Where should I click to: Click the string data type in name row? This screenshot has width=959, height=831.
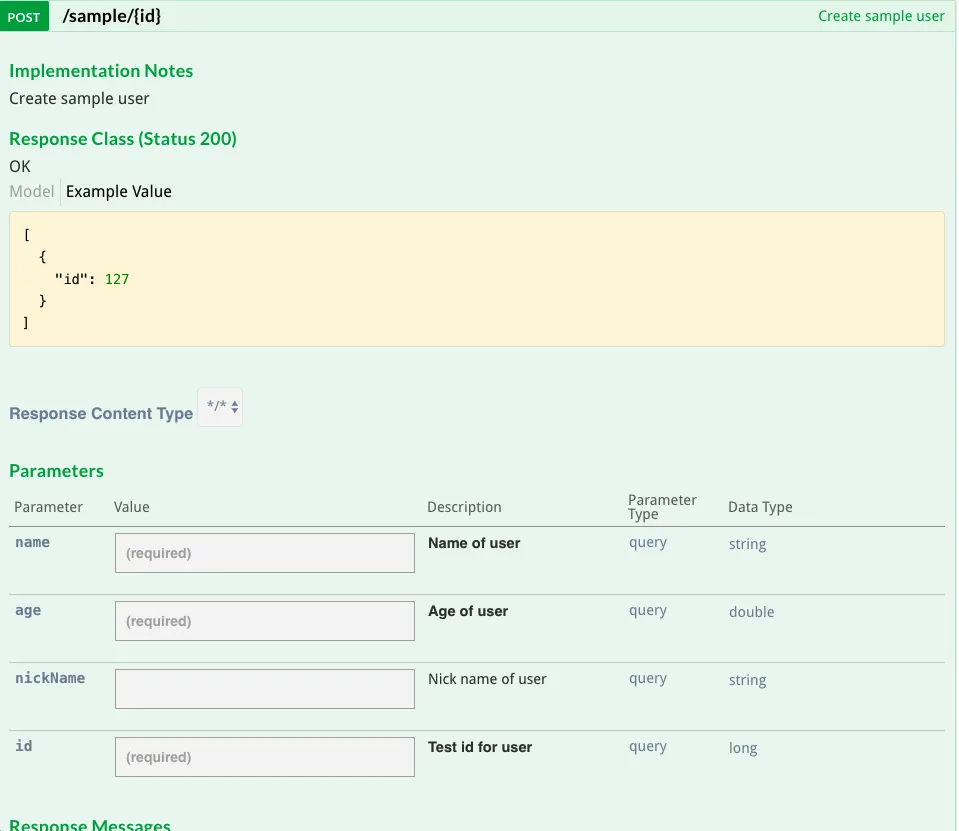[x=747, y=544]
